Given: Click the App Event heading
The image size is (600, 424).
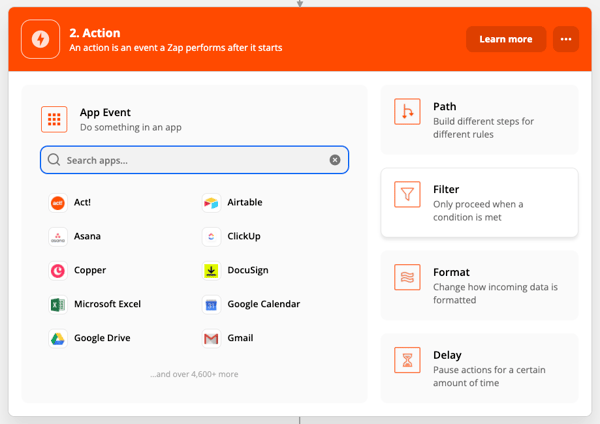Looking at the screenshot, I should pyautogui.click(x=105, y=113).
